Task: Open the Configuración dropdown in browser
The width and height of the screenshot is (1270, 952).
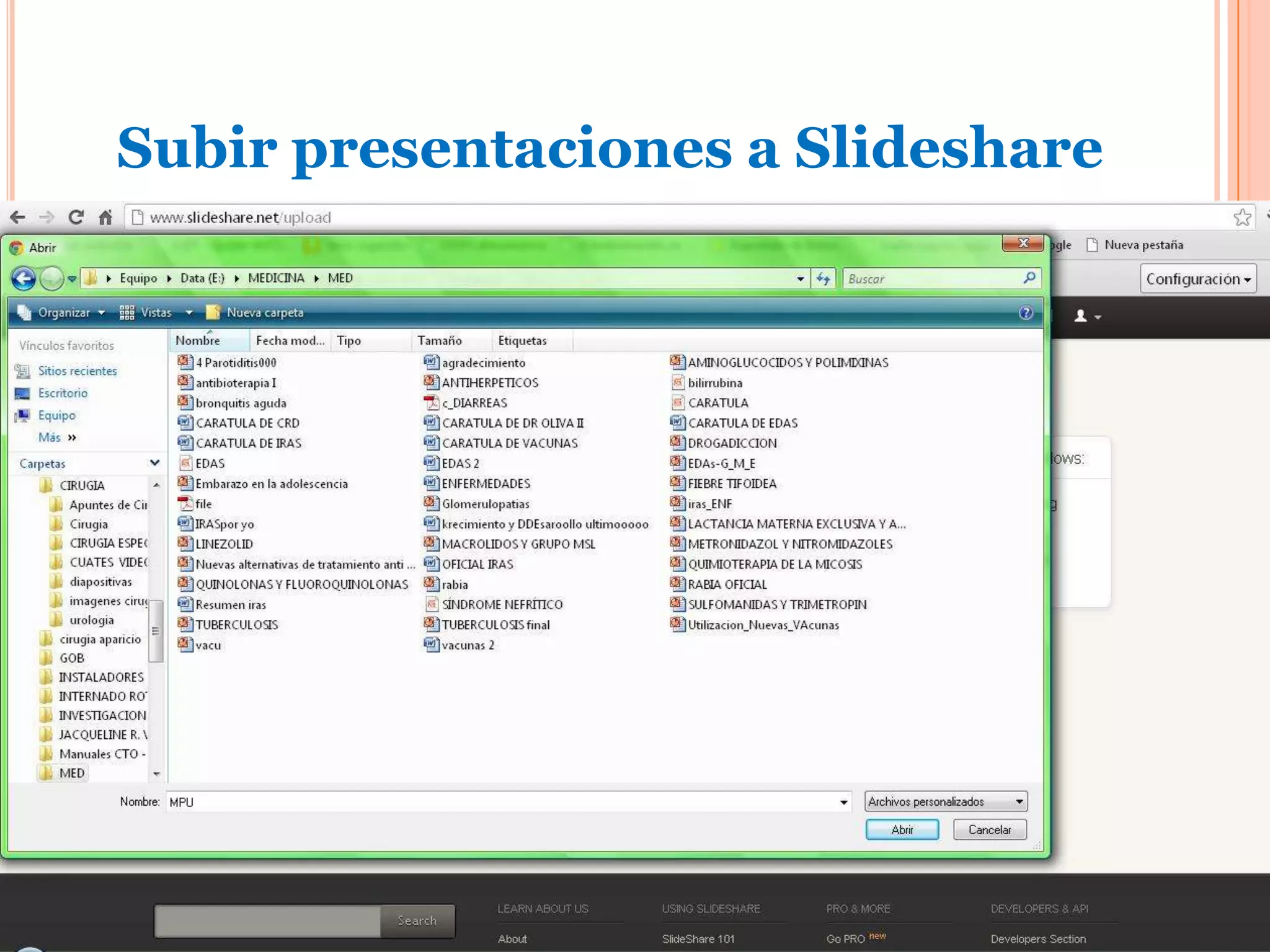Action: coord(1198,279)
